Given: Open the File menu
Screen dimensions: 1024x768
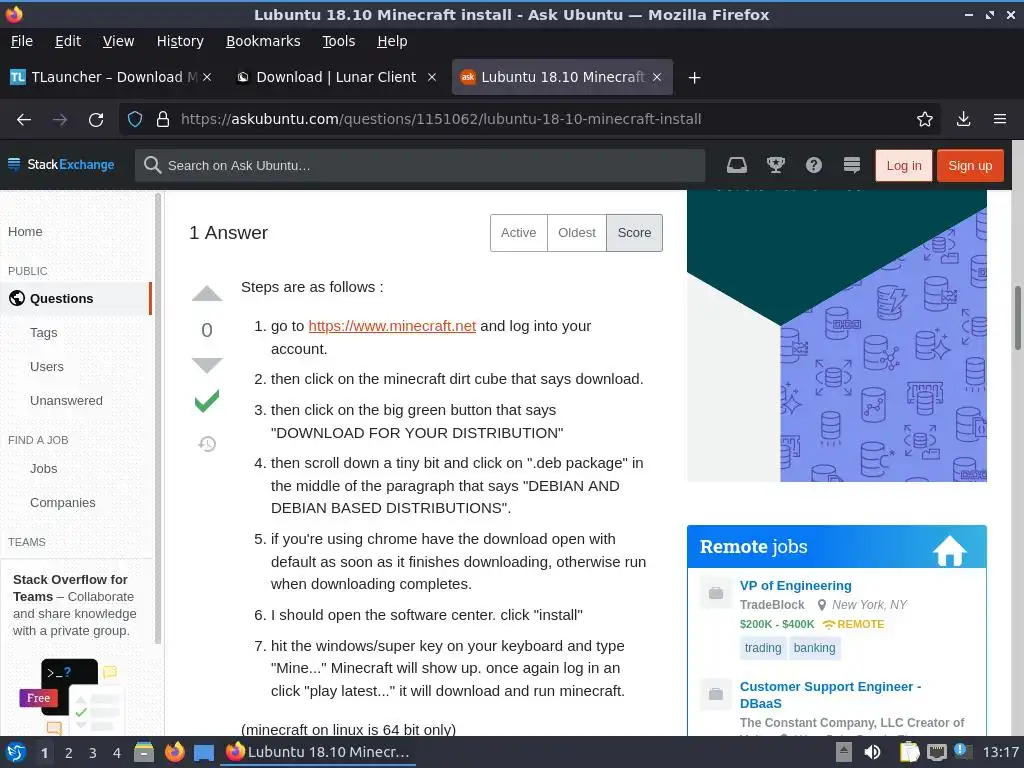Looking at the screenshot, I should click(x=22, y=41).
